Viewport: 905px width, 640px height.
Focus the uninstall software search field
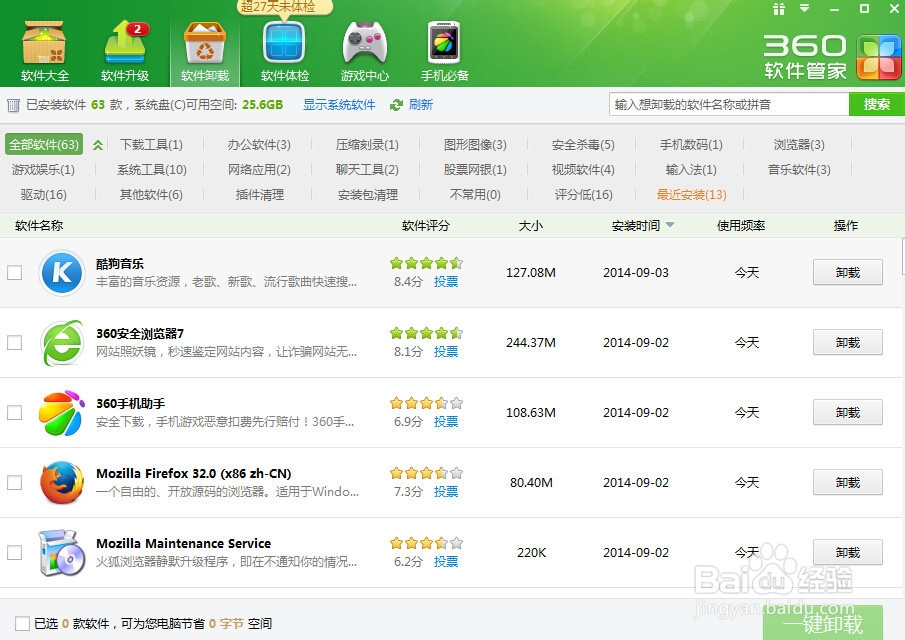(729, 104)
